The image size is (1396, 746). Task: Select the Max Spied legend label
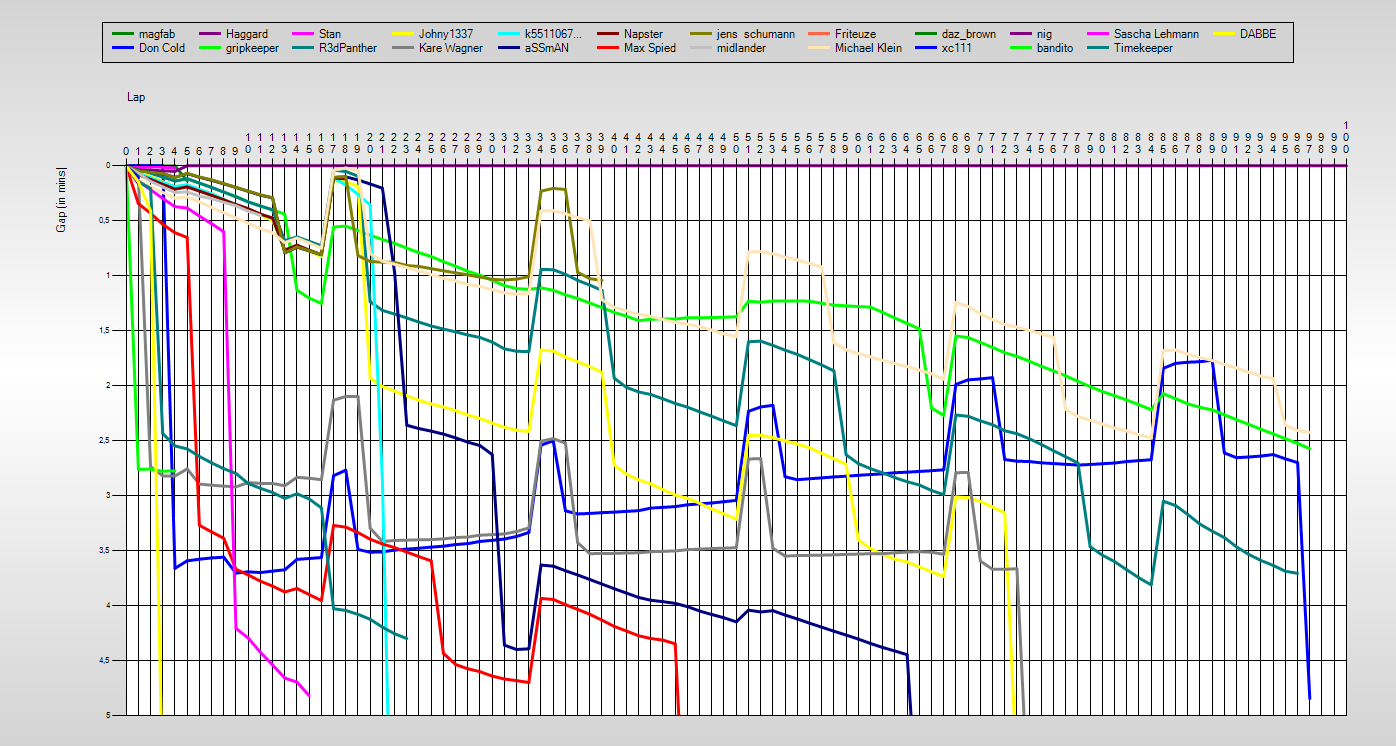pos(650,48)
